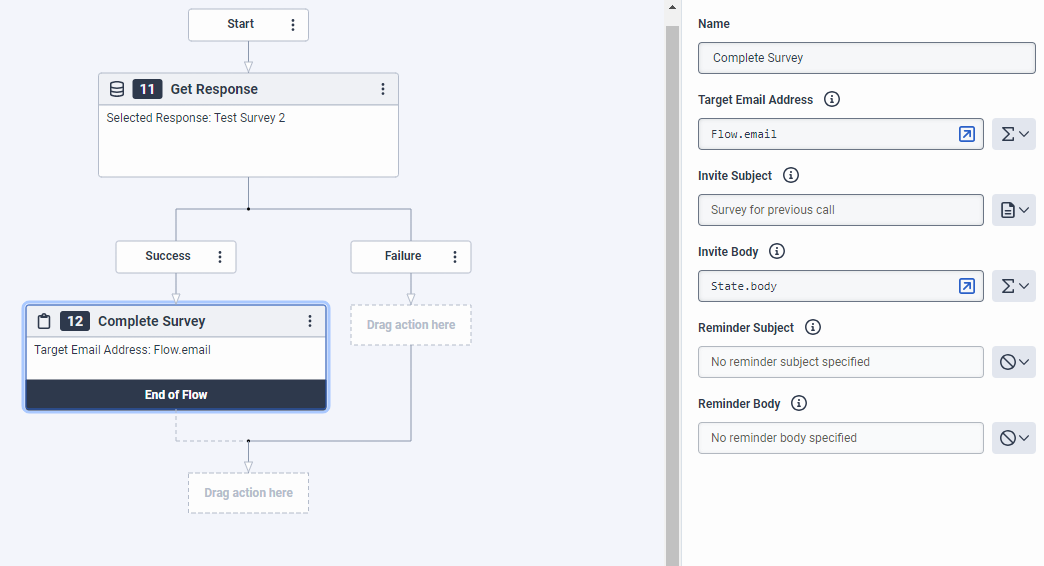Edit the Name field containing Complete Survey

866,58
